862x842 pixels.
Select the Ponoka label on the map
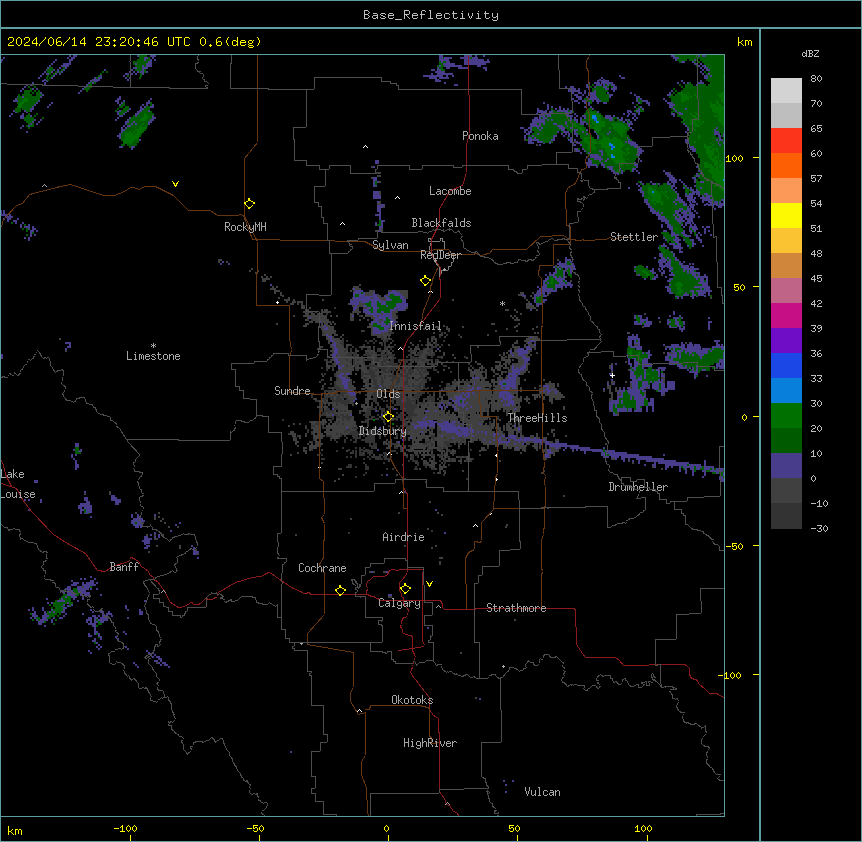(480, 136)
